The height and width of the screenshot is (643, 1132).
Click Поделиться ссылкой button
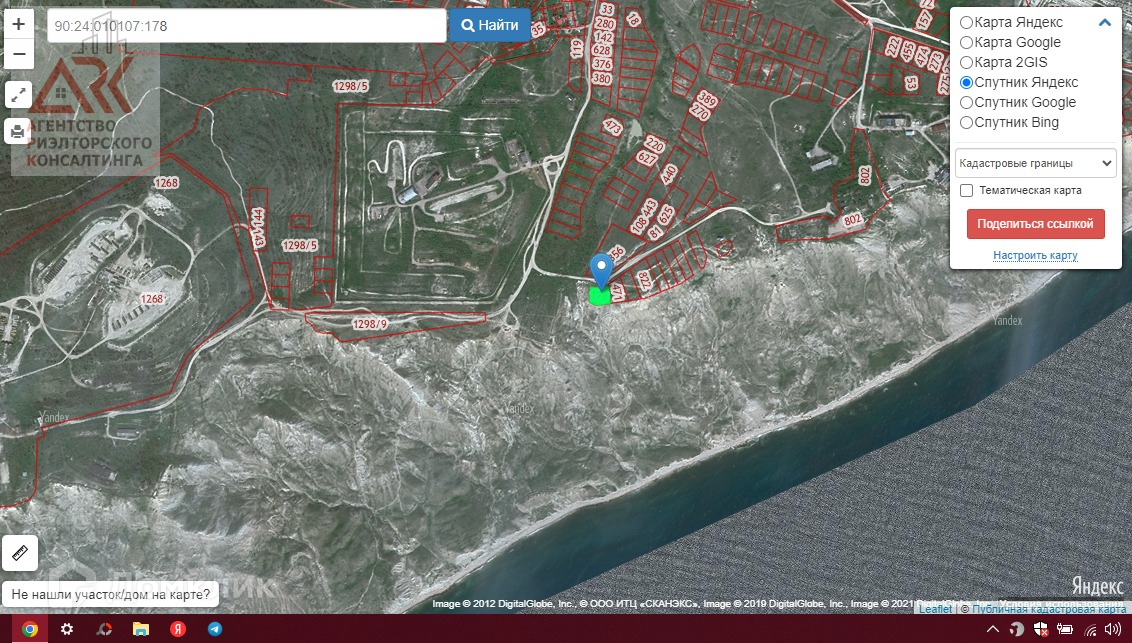1035,224
